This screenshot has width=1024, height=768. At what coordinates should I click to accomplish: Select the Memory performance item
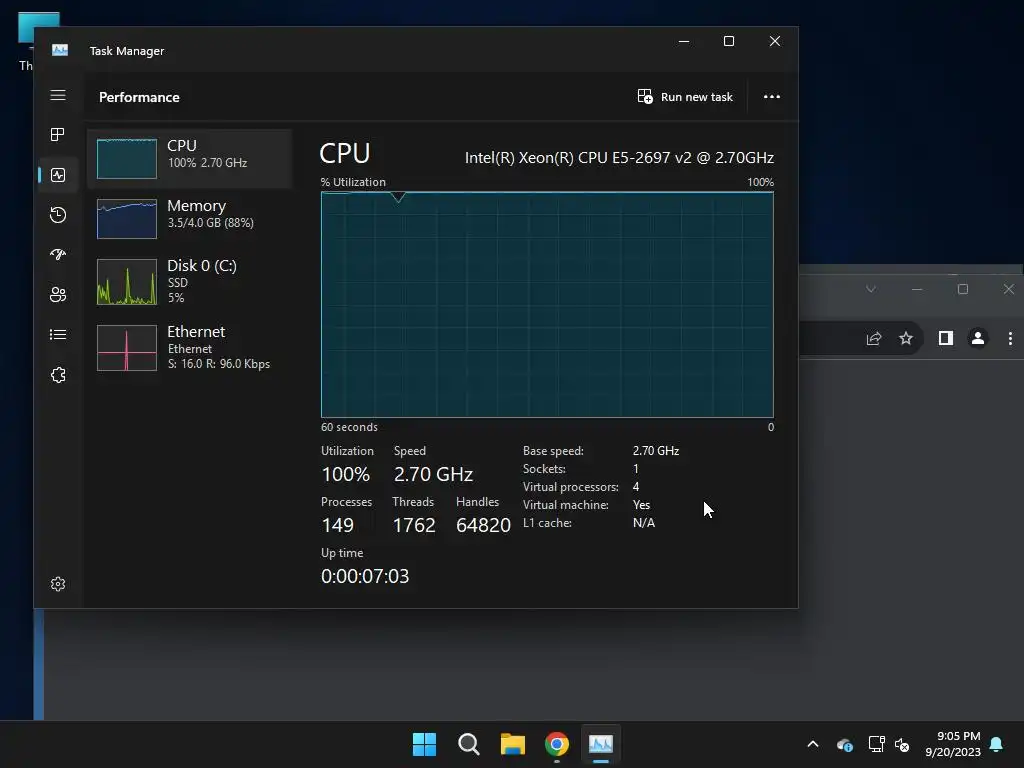pyautogui.click(x=189, y=219)
